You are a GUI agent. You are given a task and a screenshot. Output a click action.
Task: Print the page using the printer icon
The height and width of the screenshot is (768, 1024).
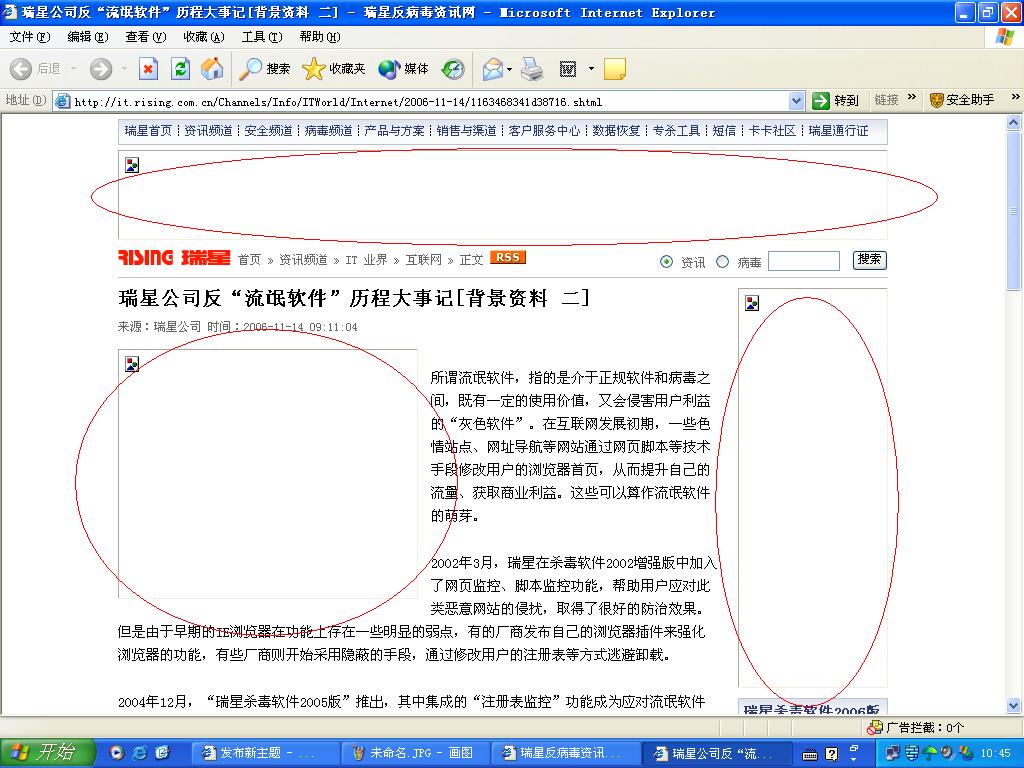[532, 69]
